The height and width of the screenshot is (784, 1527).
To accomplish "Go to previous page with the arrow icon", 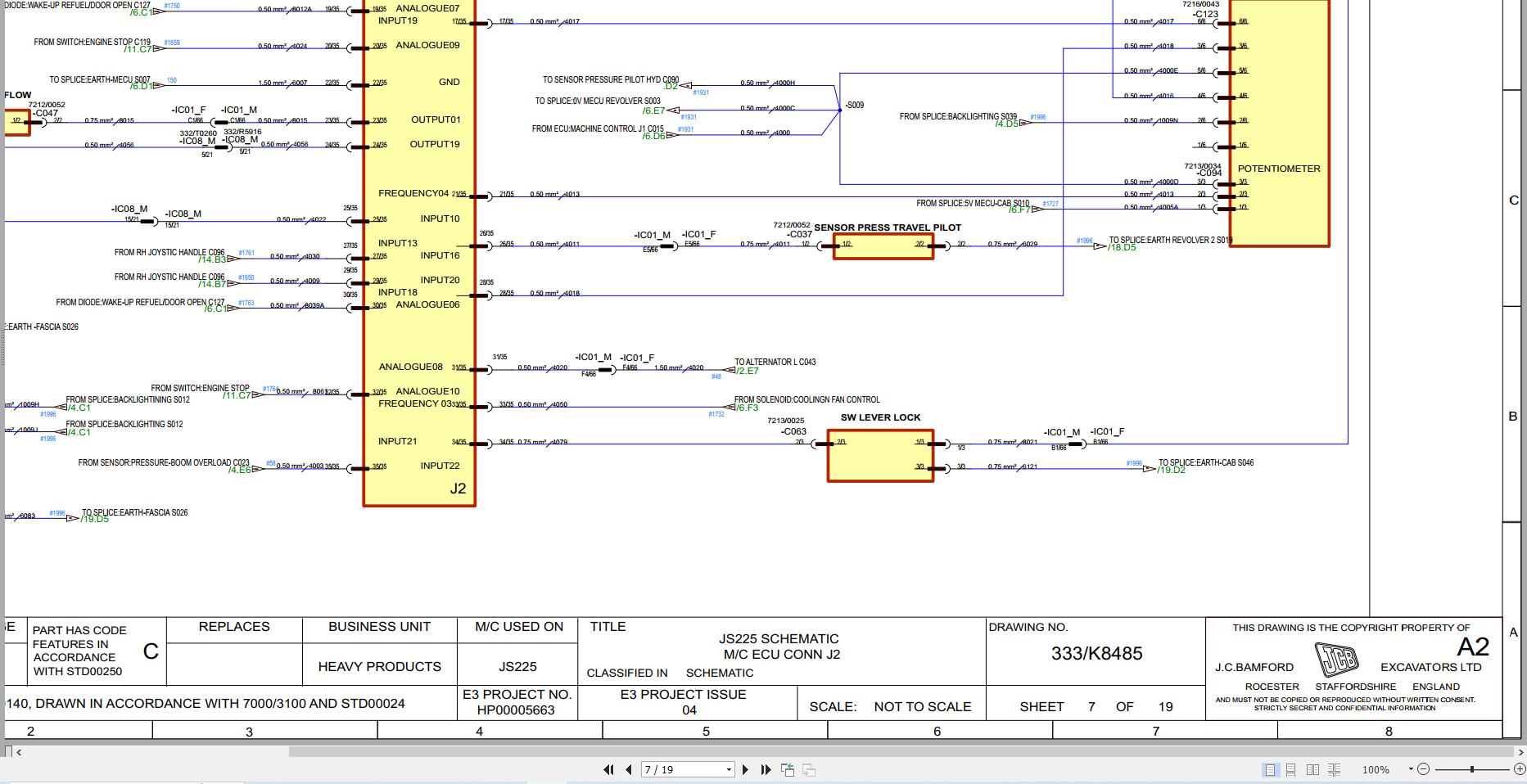I will 627,769.
